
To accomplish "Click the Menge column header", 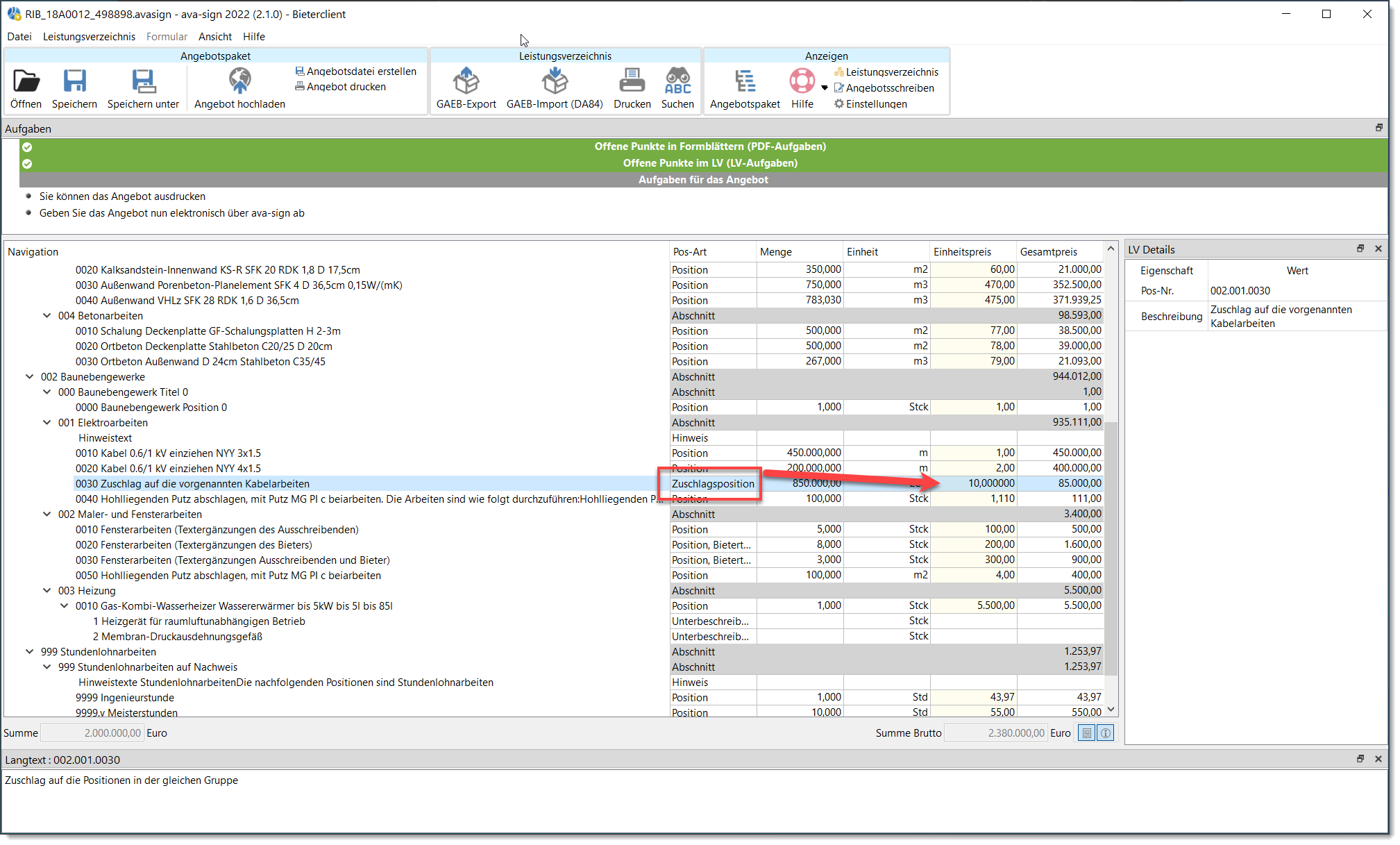I will click(x=800, y=252).
